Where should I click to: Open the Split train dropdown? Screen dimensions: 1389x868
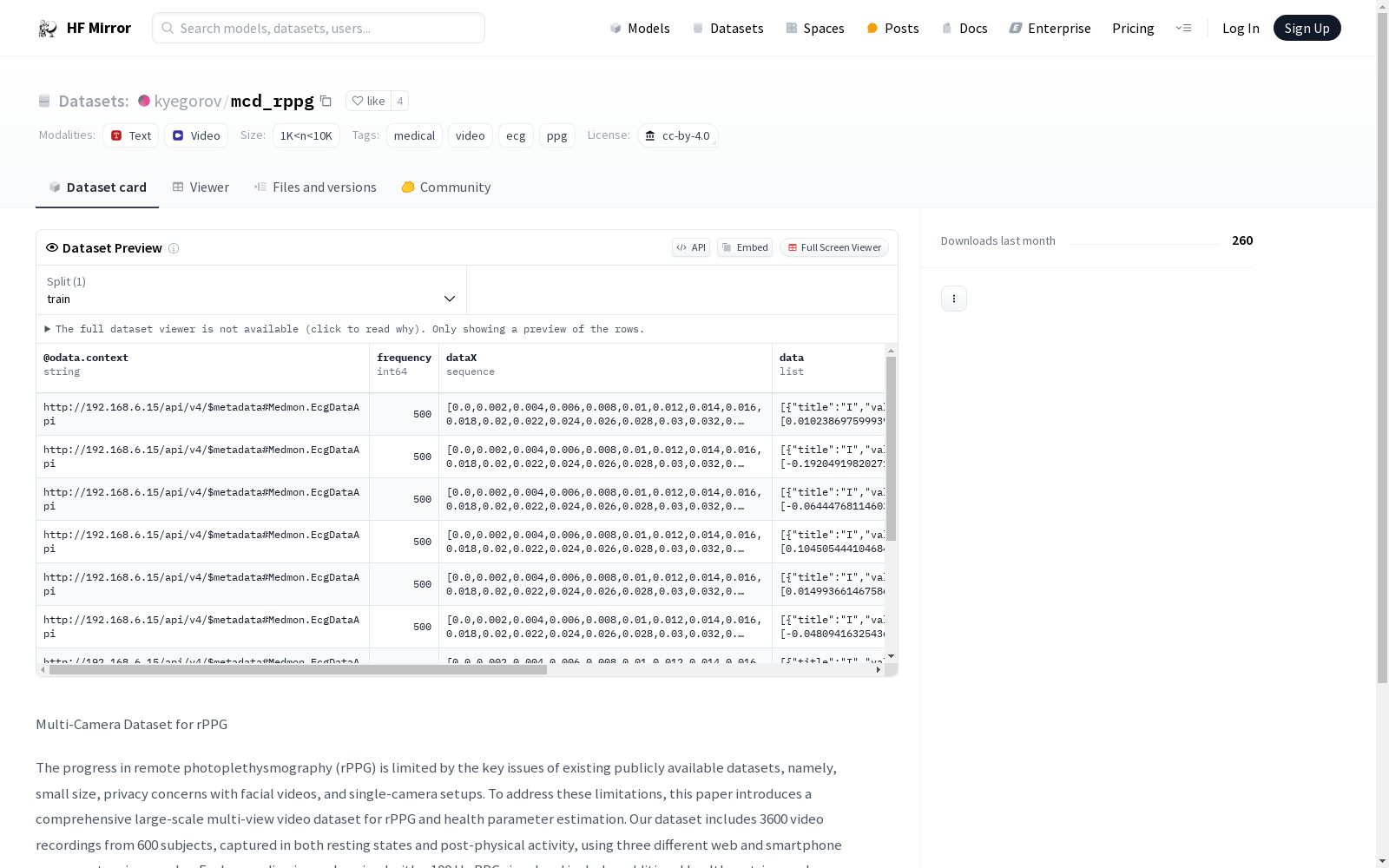pos(252,290)
